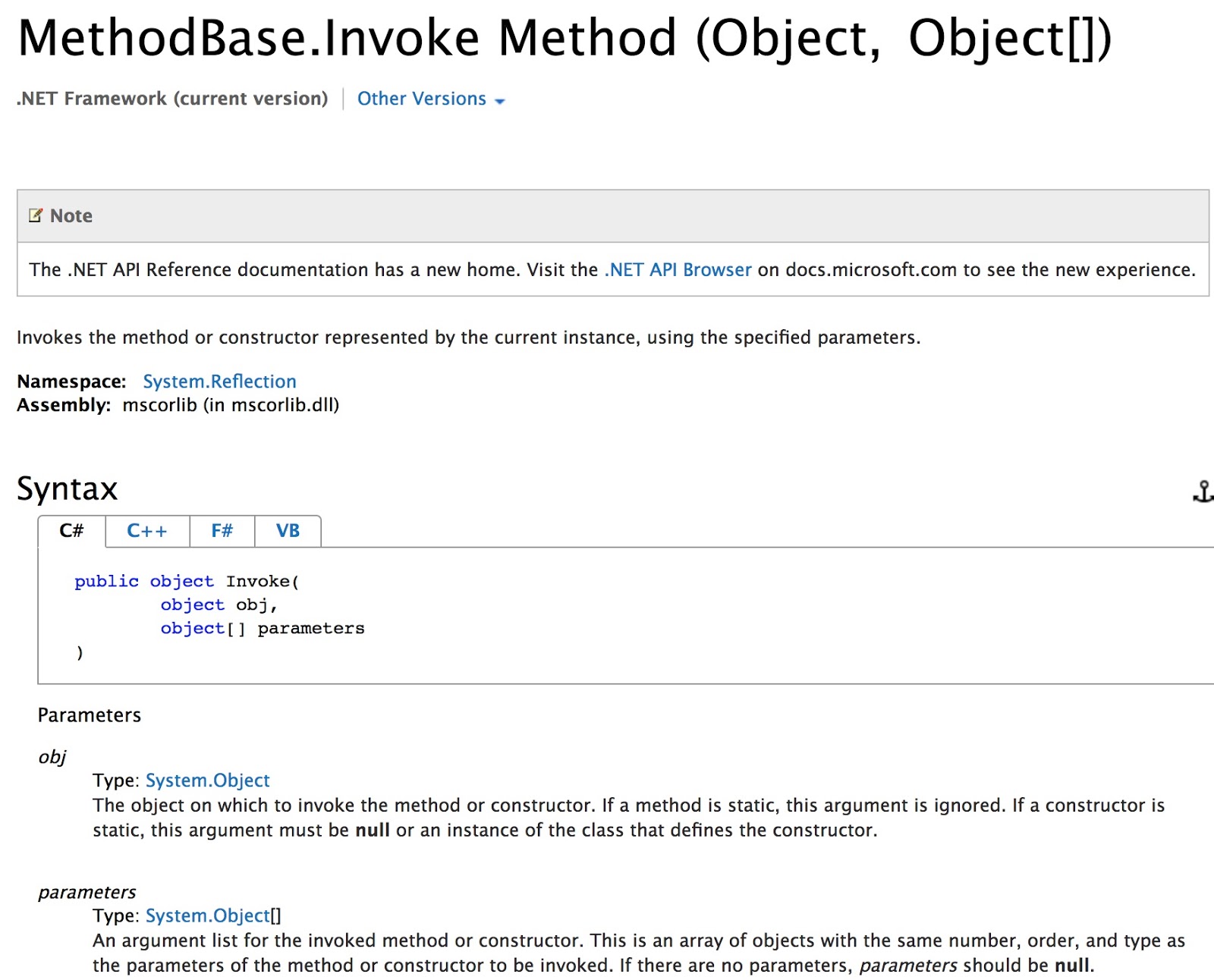Click the object return type link in the syntax block
The height and width of the screenshot is (980, 1214).
181,581
